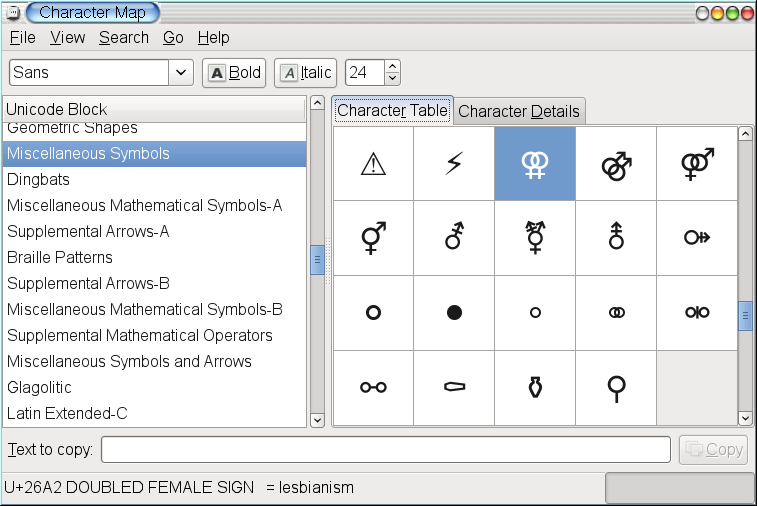
Task: Click the character table vertical scrollbar handle
Action: [745, 316]
